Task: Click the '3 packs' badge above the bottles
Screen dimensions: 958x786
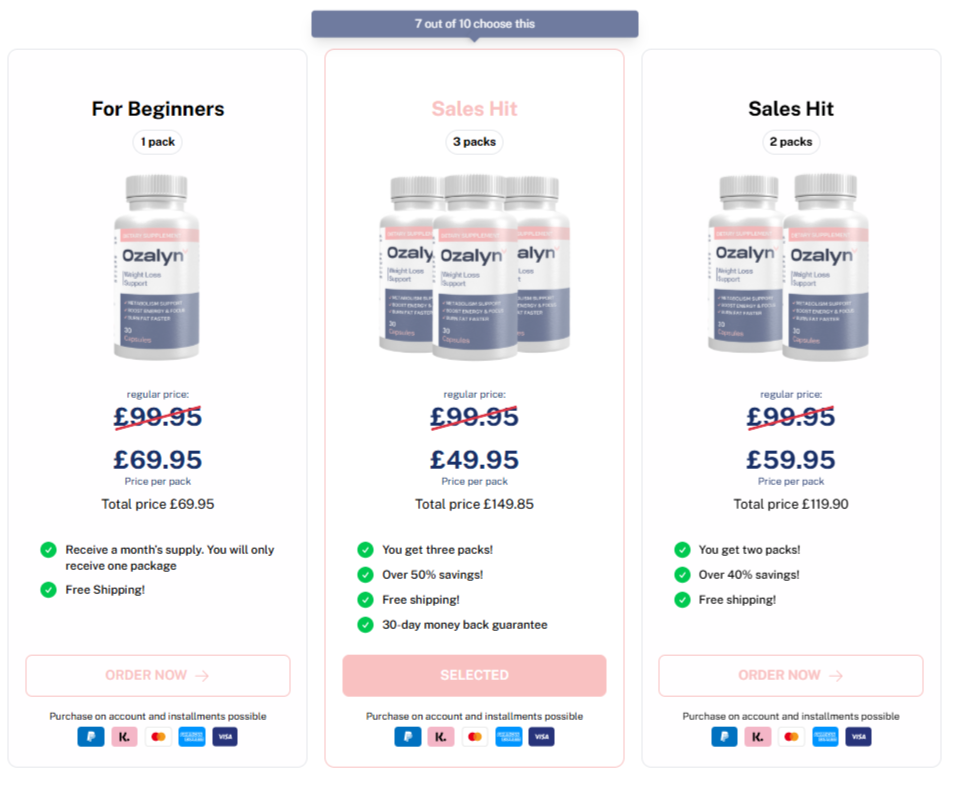Action: coord(474,142)
